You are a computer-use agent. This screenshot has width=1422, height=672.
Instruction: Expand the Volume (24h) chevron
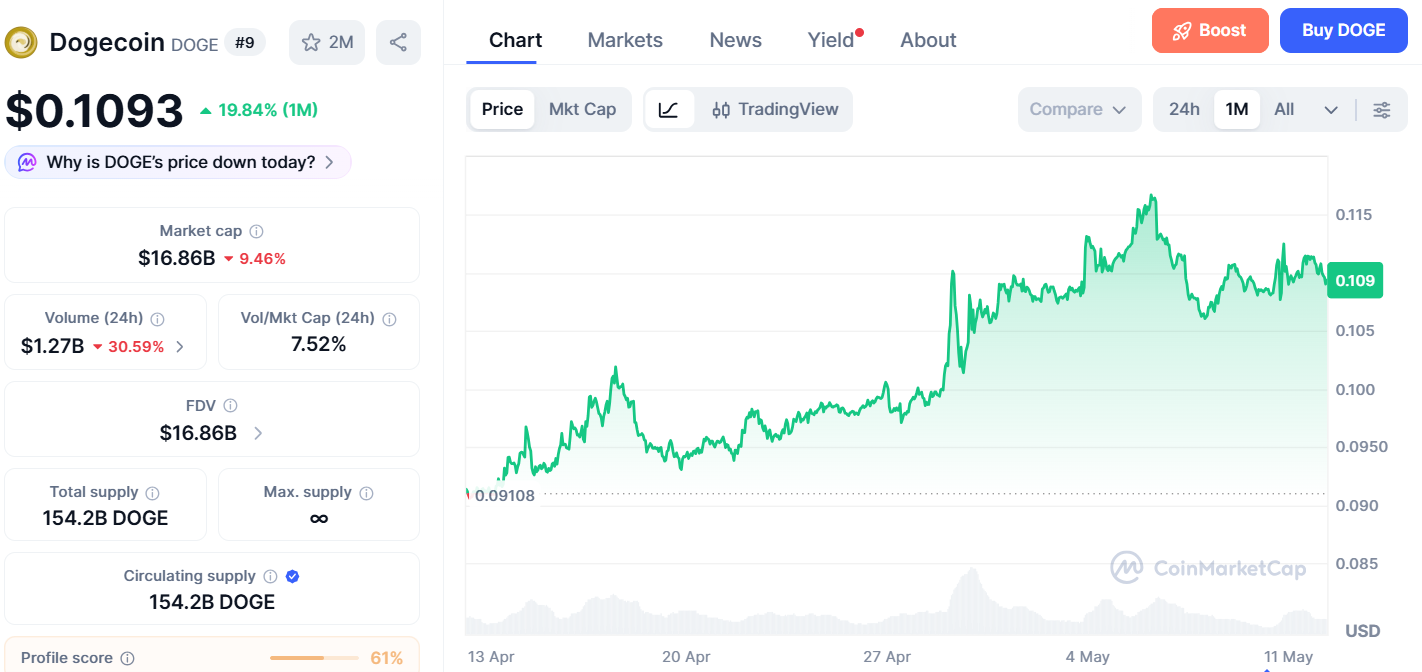tap(180, 347)
